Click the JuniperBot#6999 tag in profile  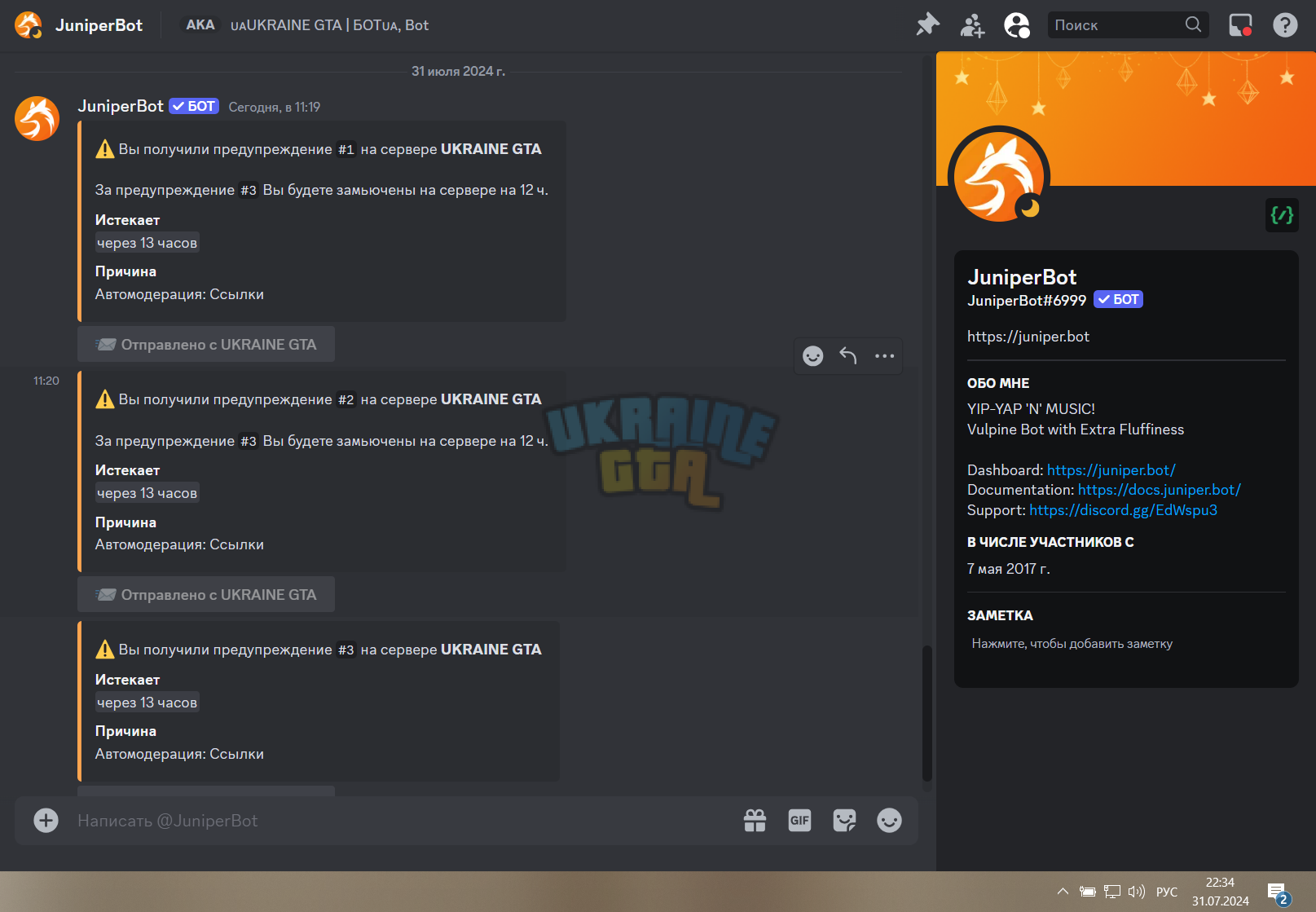(x=1027, y=301)
